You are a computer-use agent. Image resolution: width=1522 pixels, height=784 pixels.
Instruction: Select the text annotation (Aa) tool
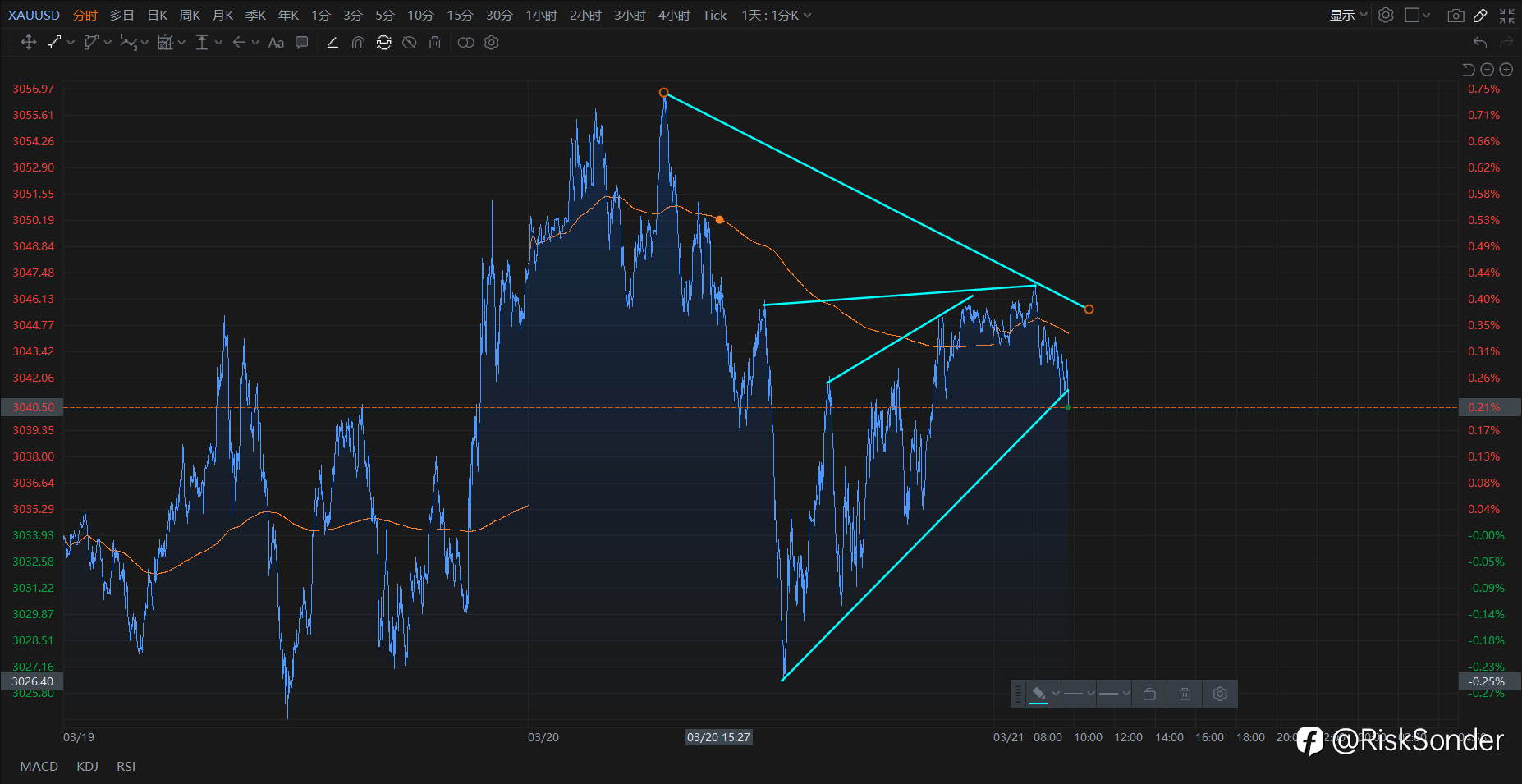[x=276, y=43]
